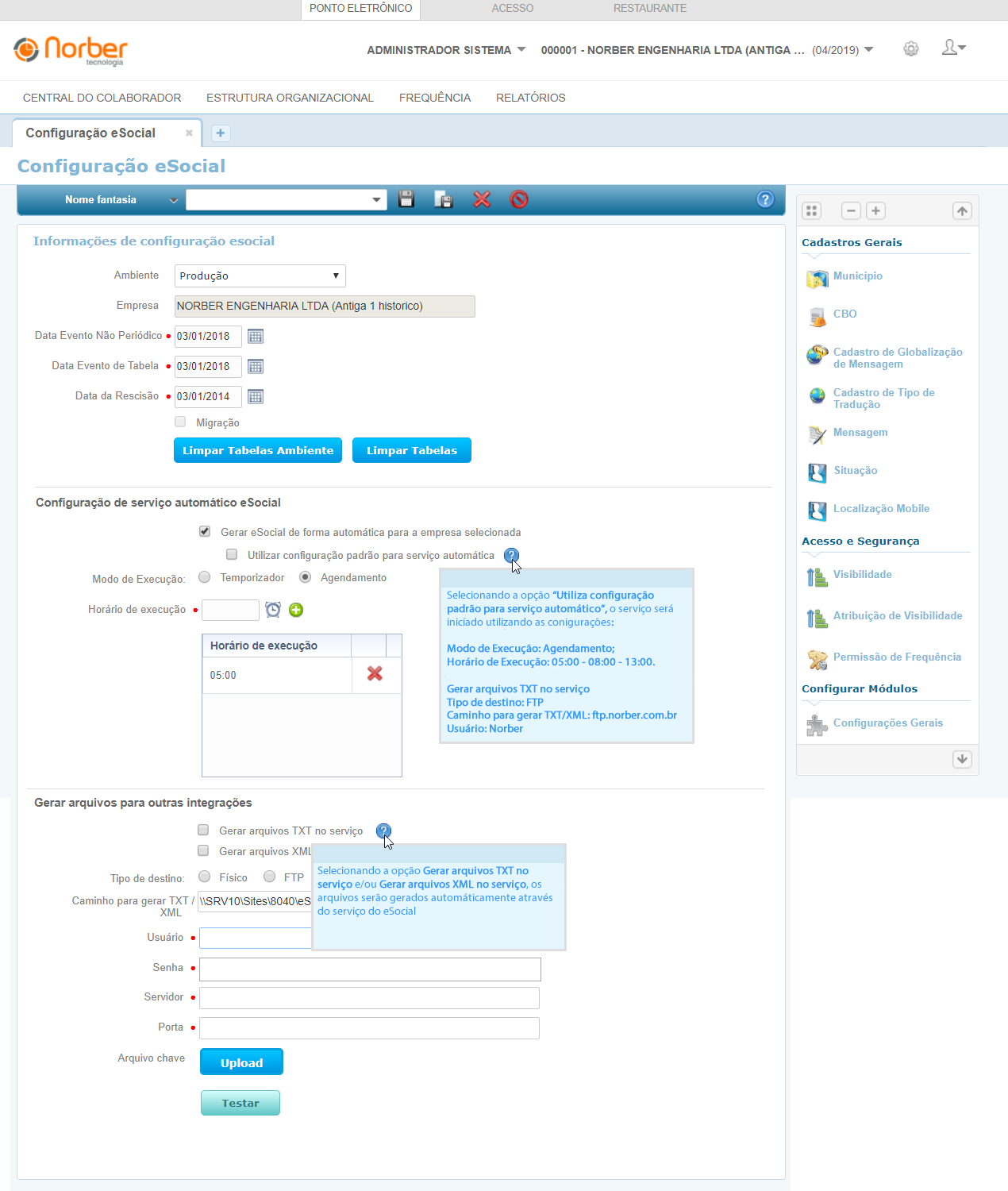Click the Testar button
Screen dimensions: 1008x1191
pos(240,1103)
